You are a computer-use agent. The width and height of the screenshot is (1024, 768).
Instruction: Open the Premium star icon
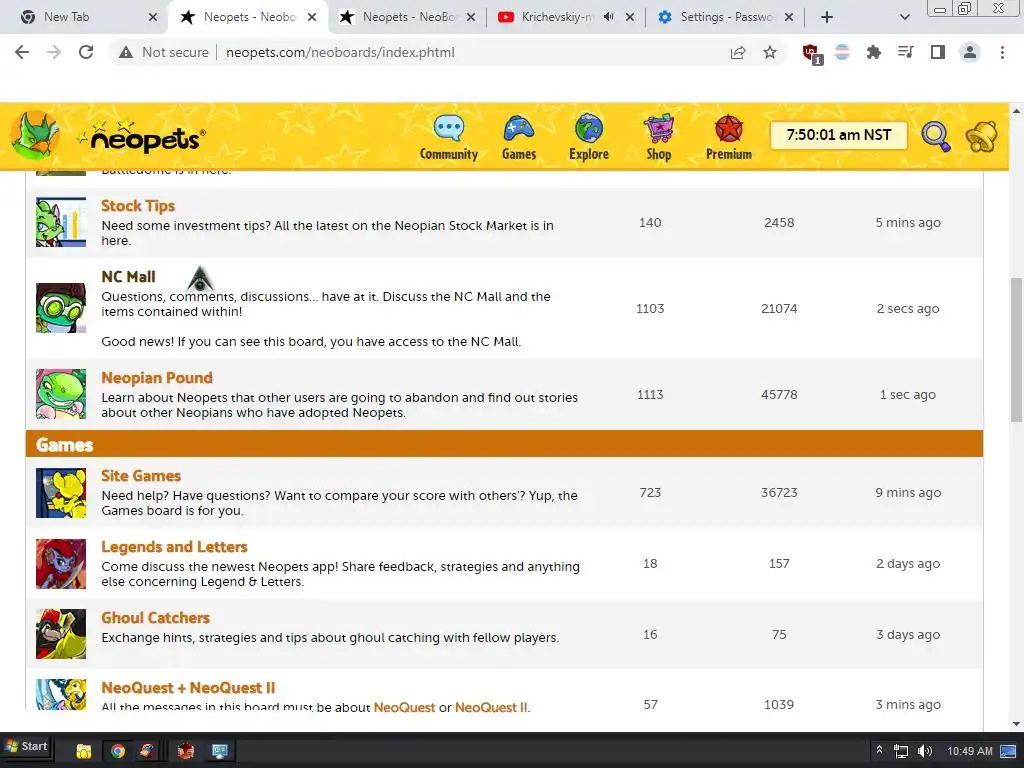pyautogui.click(x=729, y=128)
